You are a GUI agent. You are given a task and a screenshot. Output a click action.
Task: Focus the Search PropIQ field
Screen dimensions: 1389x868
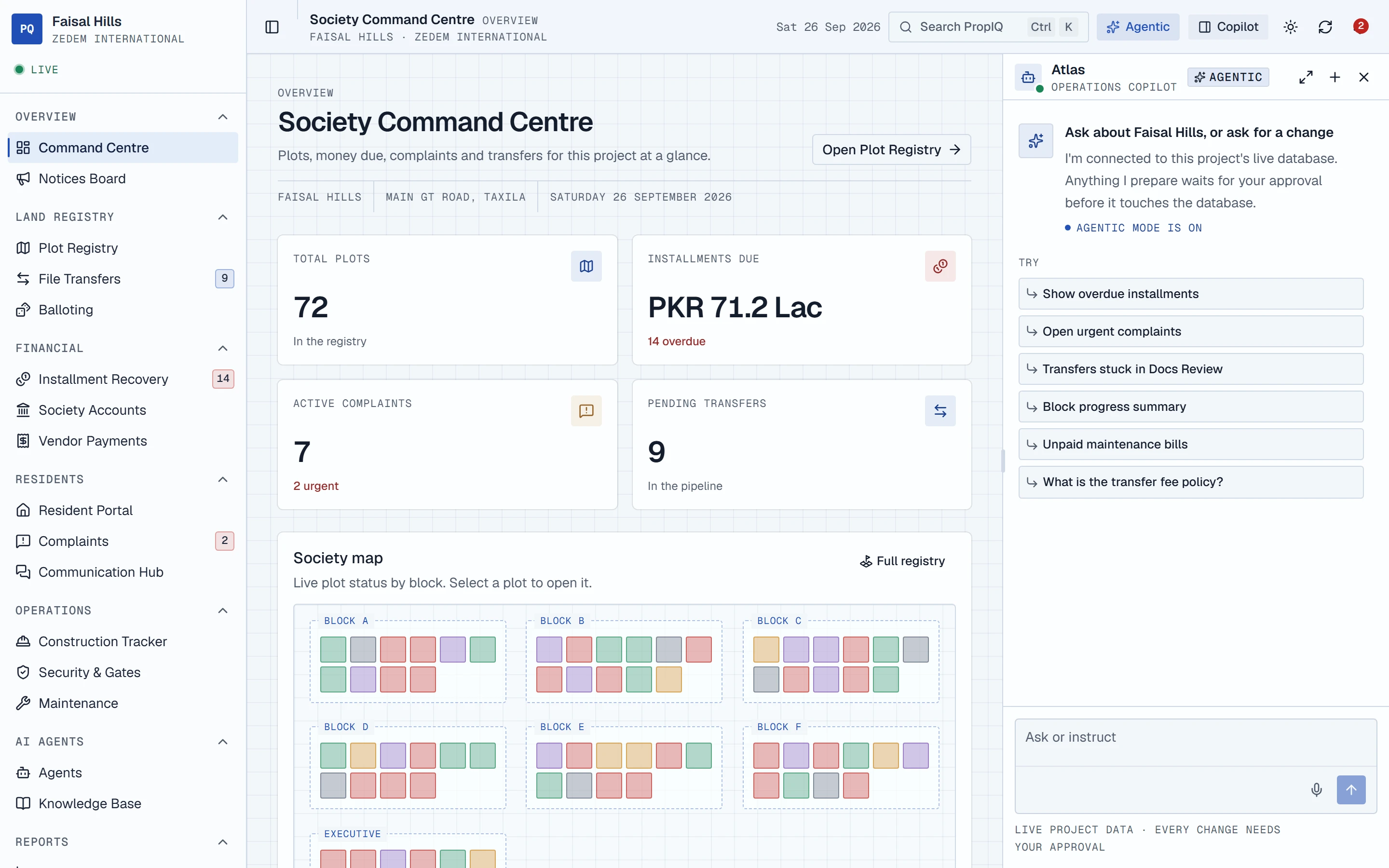coord(988,27)
